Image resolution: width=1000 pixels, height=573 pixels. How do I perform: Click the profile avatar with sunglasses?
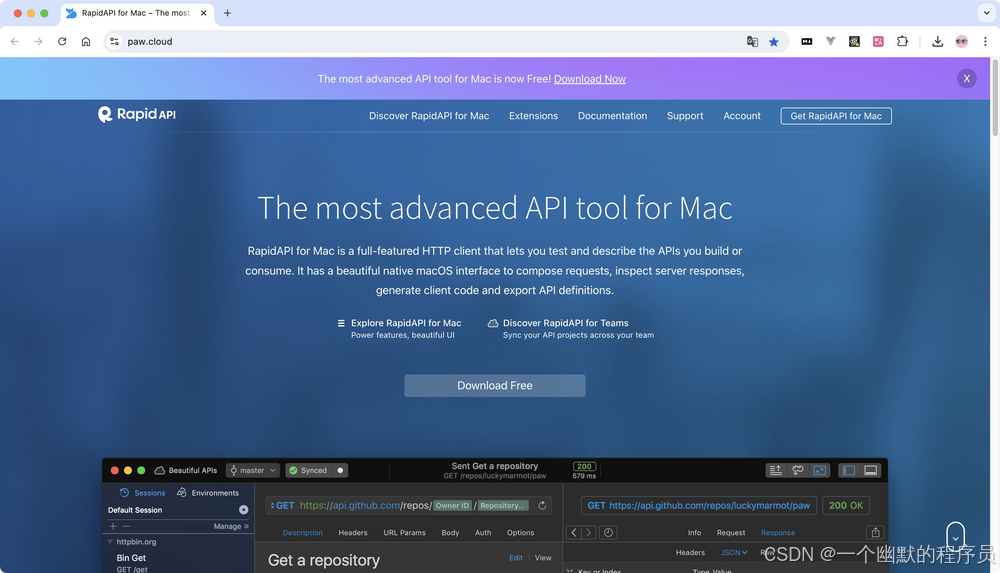[962, 41]
